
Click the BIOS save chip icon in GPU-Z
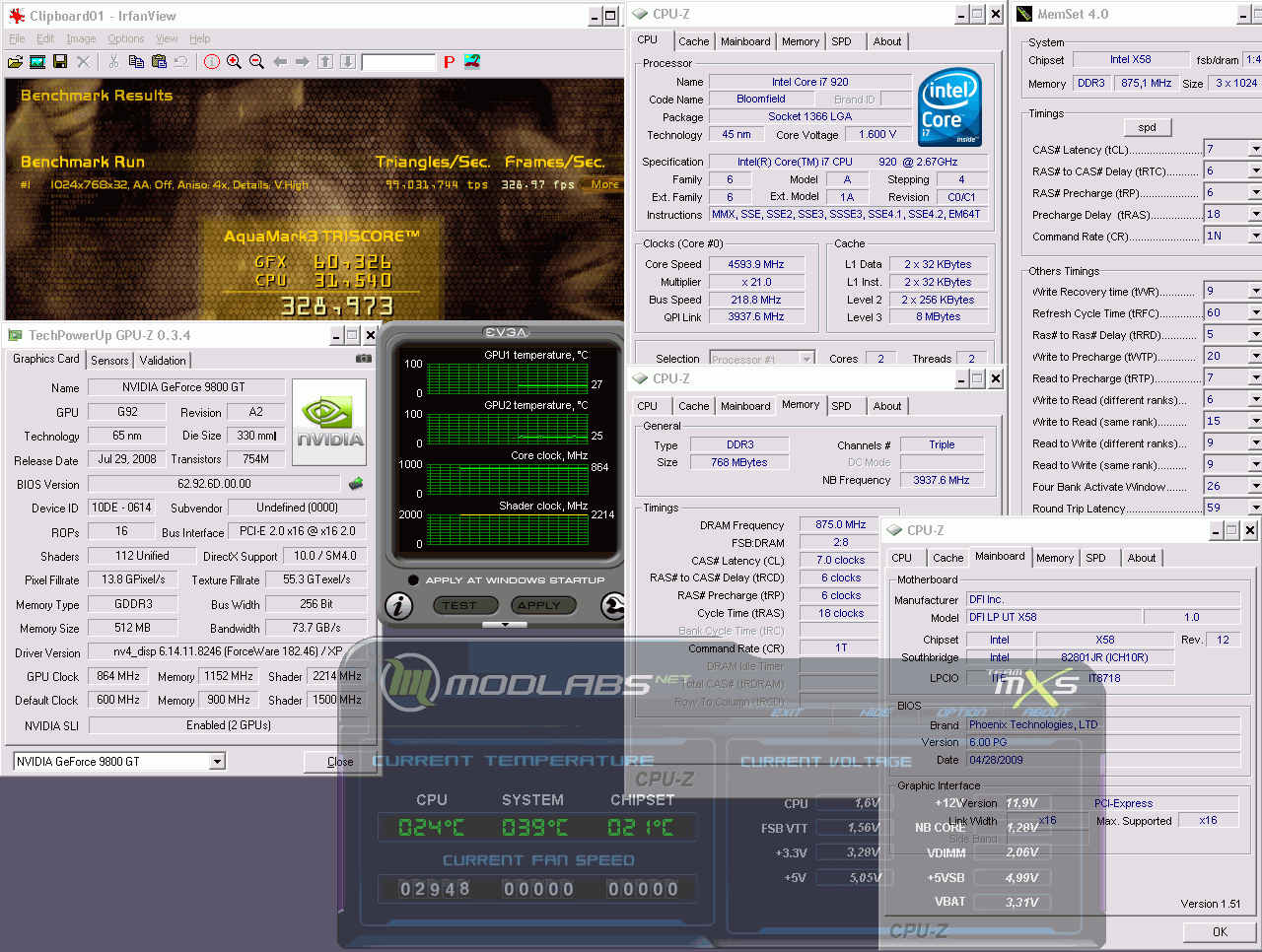(x=356, y=484)
